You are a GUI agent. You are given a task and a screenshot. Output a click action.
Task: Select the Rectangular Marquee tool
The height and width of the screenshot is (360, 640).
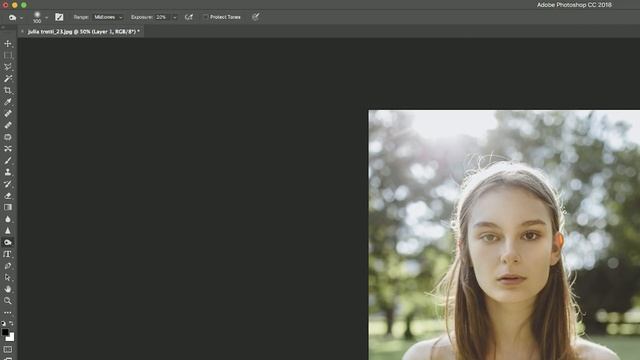pos(8,55)
